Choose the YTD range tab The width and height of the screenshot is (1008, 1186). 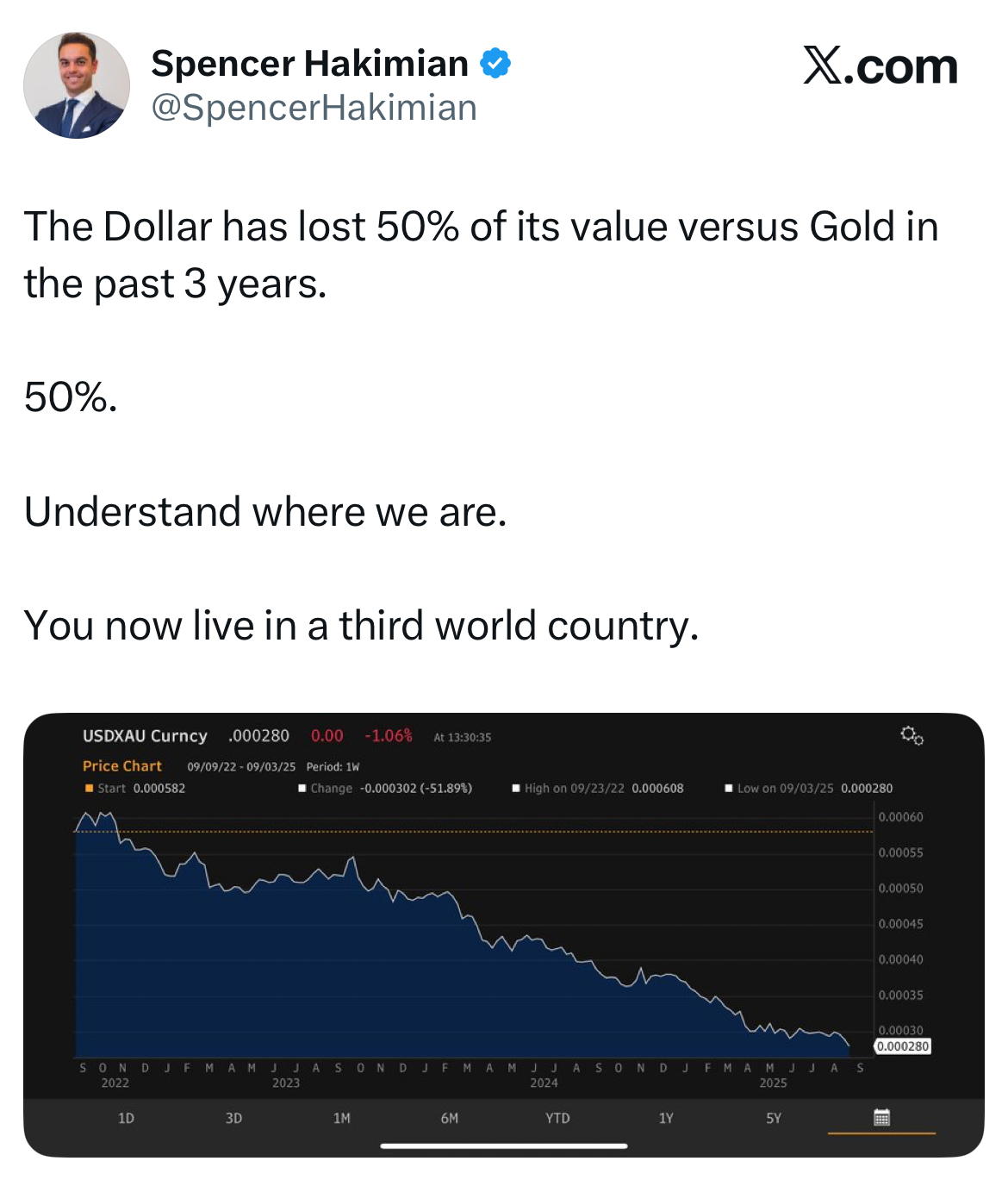click(557, 1118)
